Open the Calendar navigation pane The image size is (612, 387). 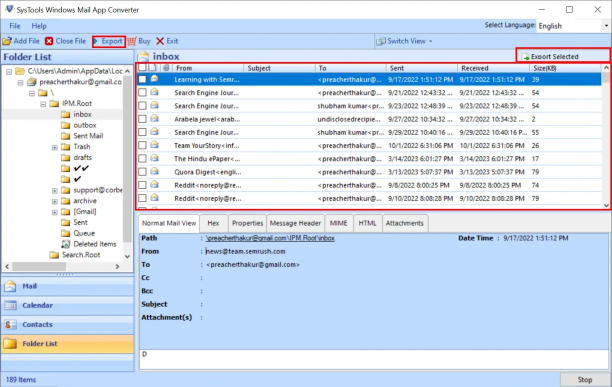67,305
